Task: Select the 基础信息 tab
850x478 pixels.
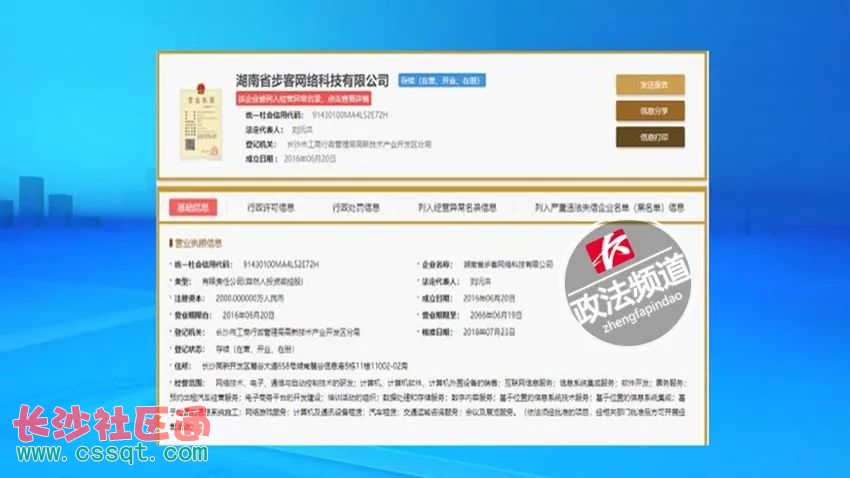Action: [193, 207]
